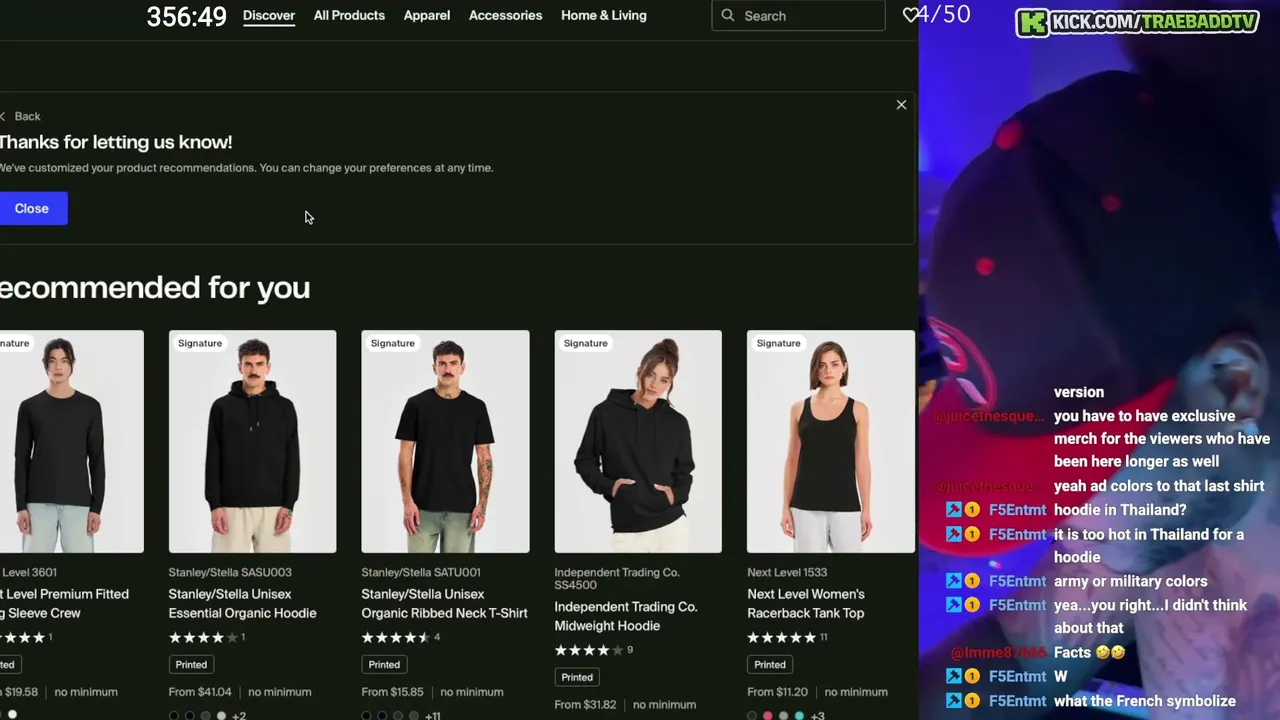This screenshot has width=1280, height=720.
Task: Open the Apparel menu
Action: (427, 15)
